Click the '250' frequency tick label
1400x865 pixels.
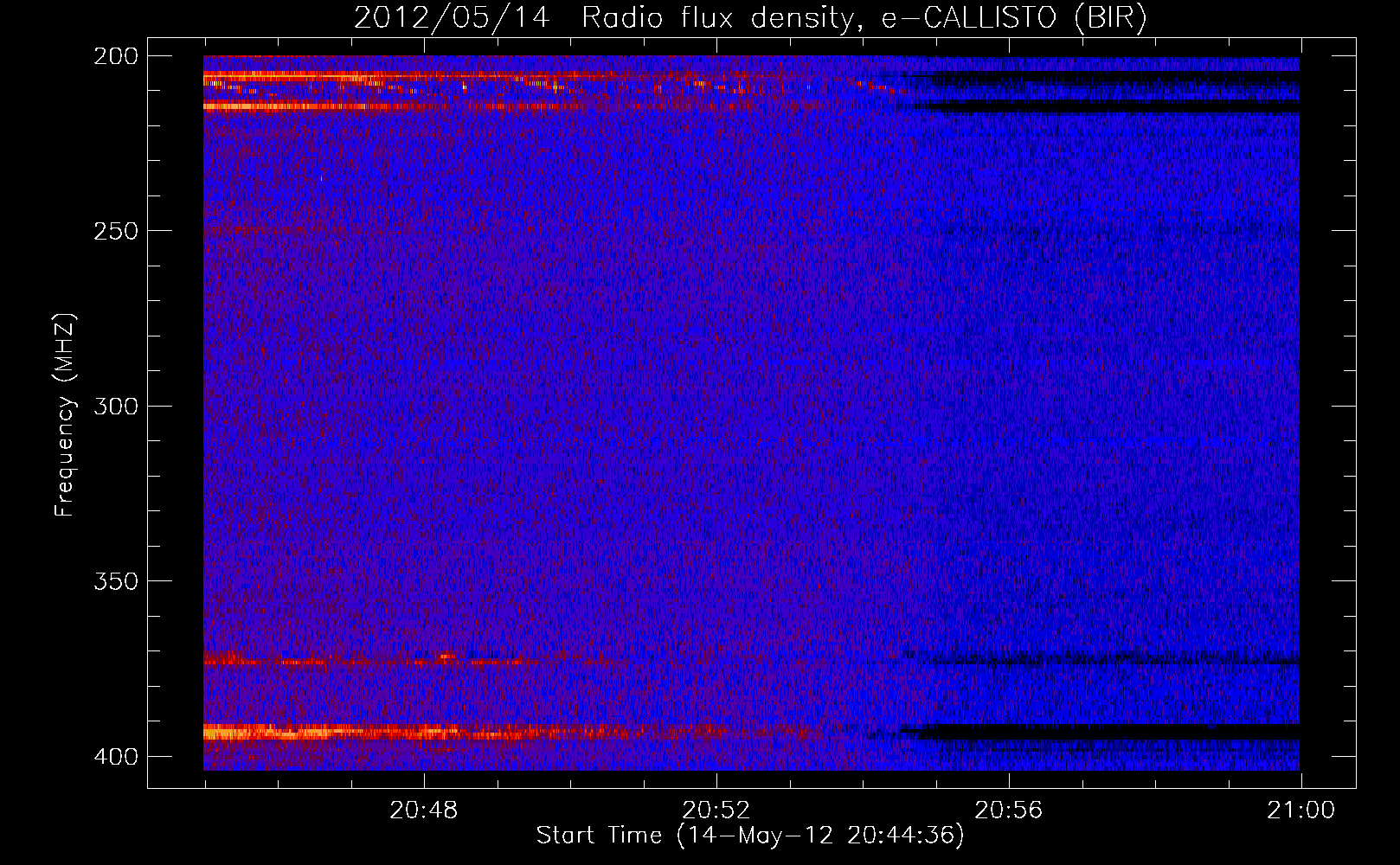click(116, 231)
